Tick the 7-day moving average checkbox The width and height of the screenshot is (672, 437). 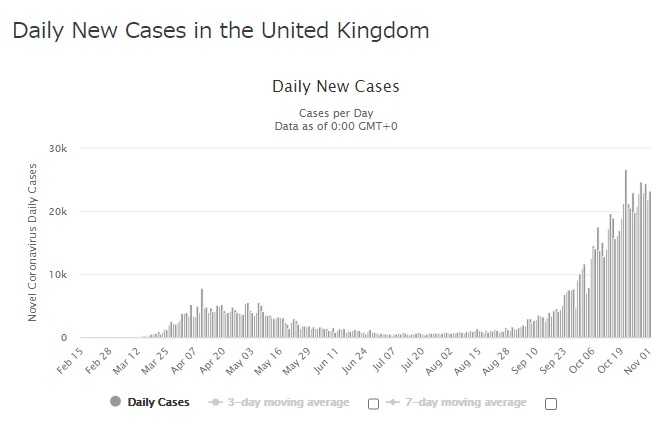(x=550, y=404)
